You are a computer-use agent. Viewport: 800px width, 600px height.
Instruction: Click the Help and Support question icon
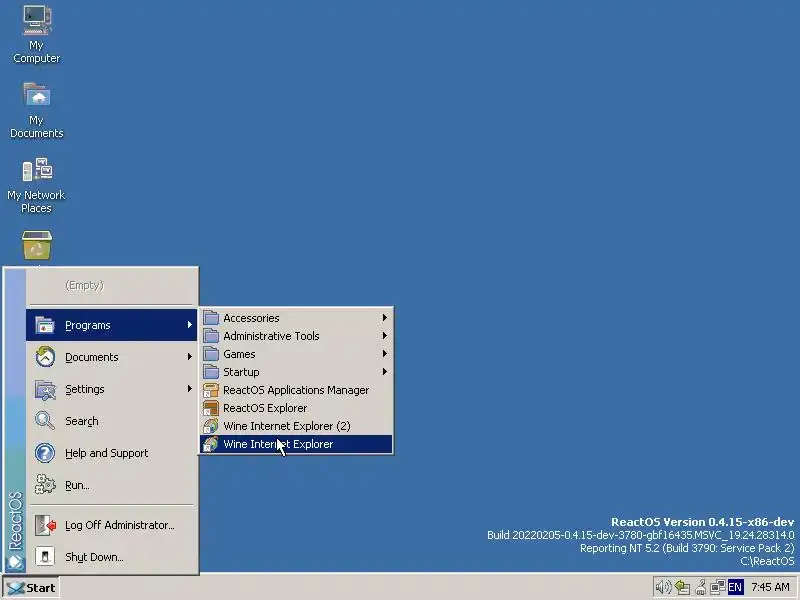[45, 453]
